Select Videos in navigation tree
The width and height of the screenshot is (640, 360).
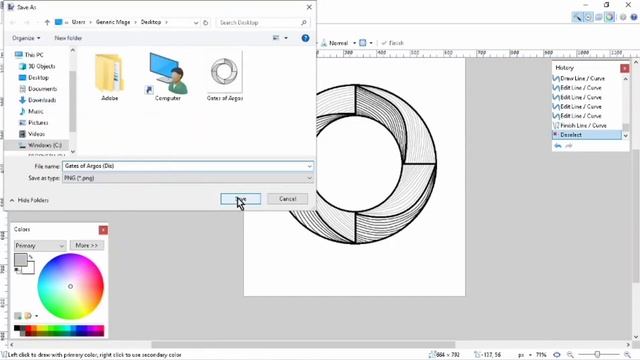click(x=32, y=134)
